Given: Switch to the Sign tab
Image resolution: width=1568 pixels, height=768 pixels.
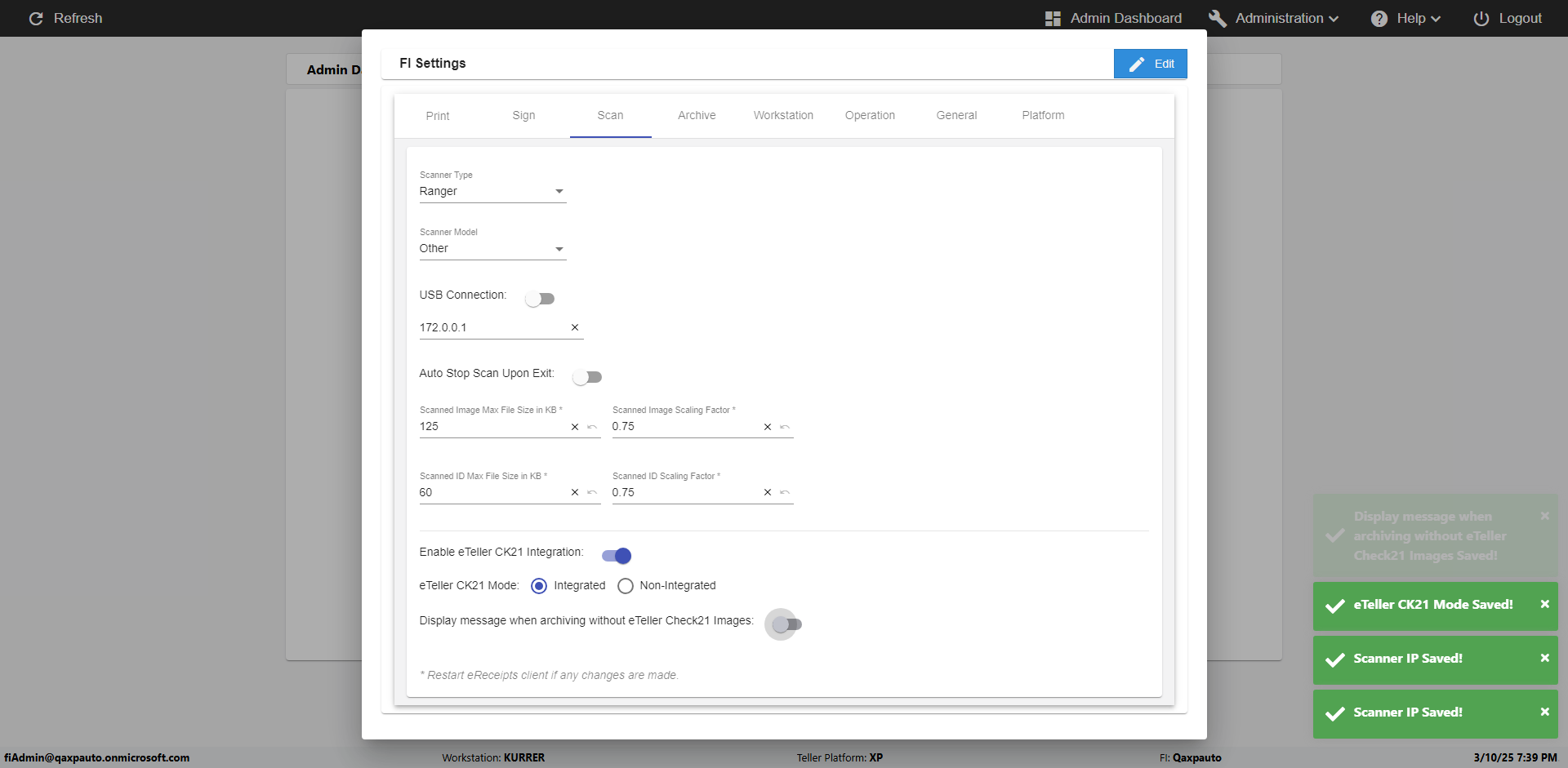Looking at the screenshot, I should coord(524,116).
